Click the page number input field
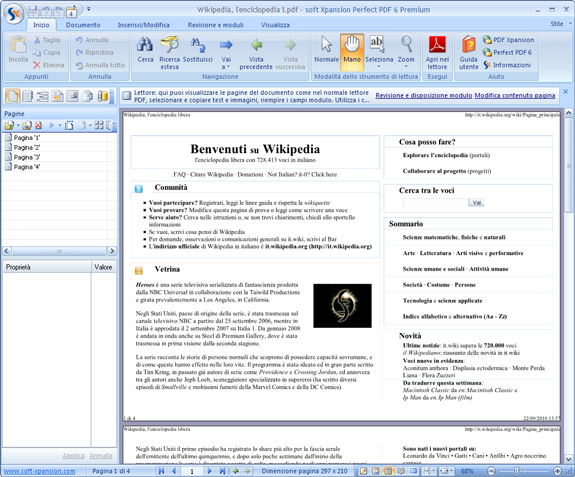The height and width of the screenshot is (477, 575). [x=191, y=472]
